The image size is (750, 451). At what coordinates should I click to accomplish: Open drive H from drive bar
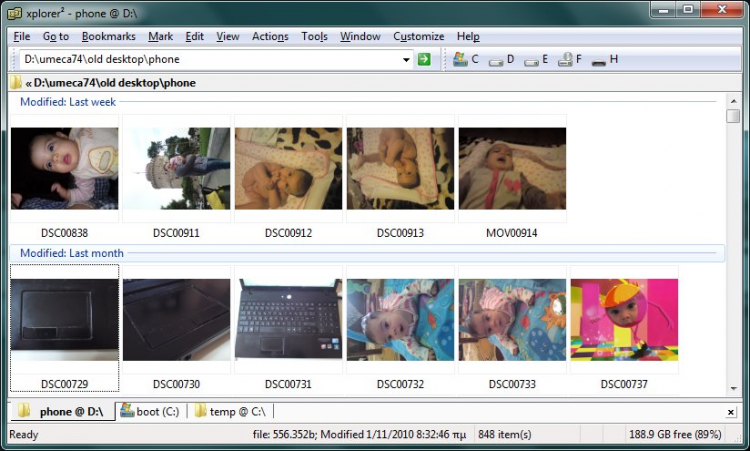(605, 60)
